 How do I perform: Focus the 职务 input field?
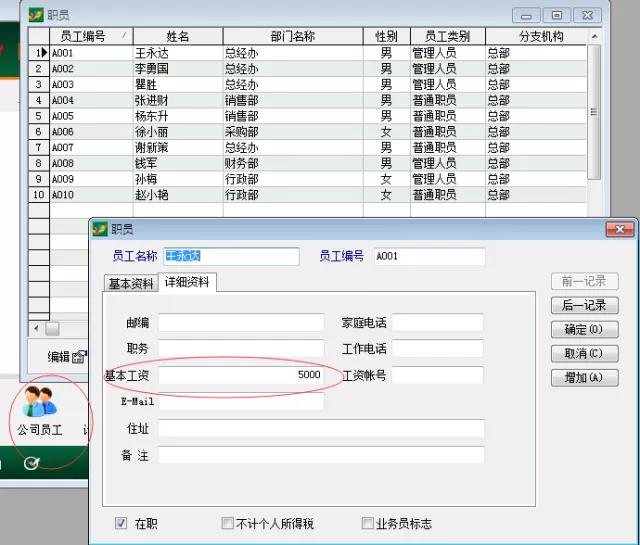coord(241,348)
